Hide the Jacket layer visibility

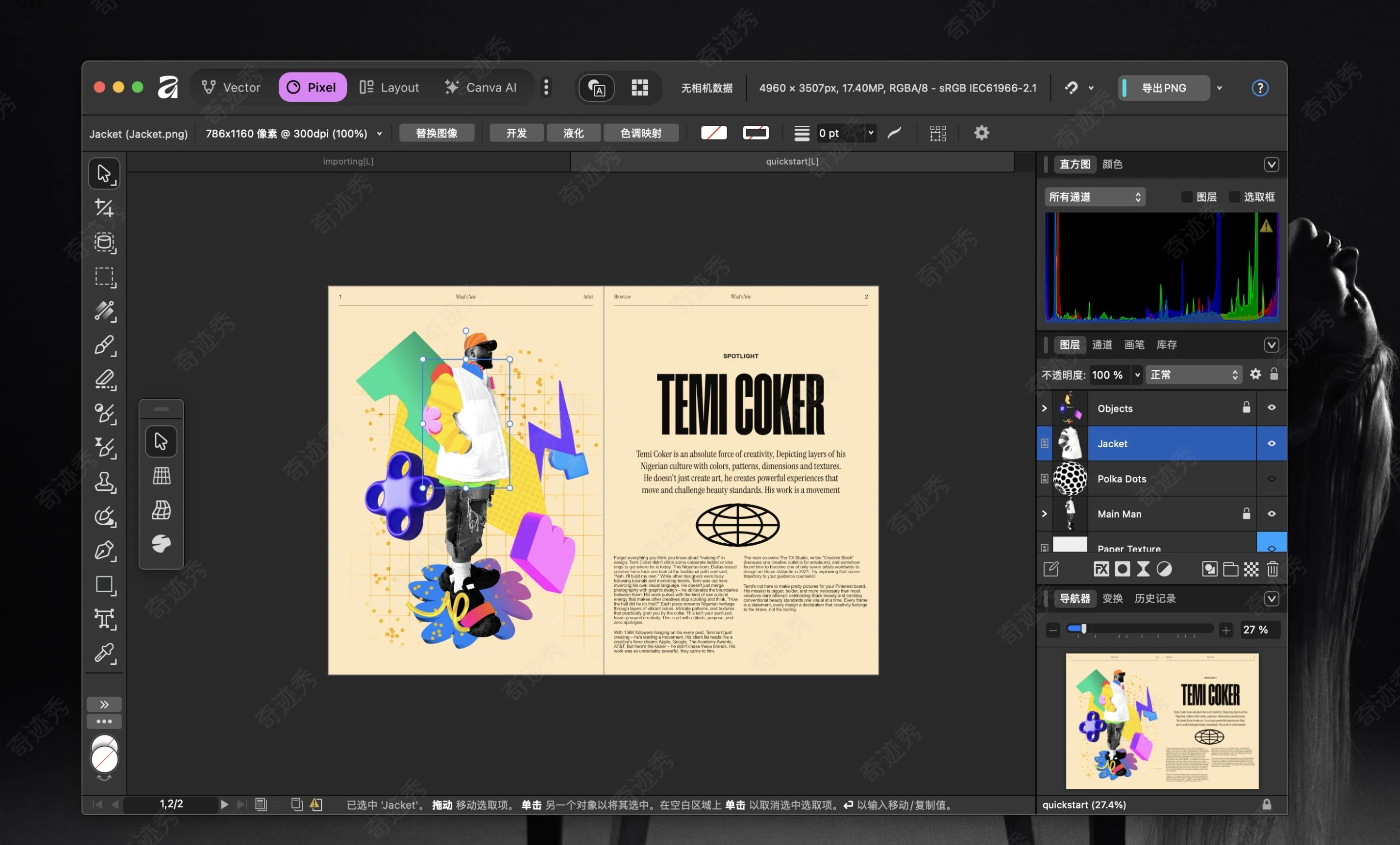(1272, 443)
